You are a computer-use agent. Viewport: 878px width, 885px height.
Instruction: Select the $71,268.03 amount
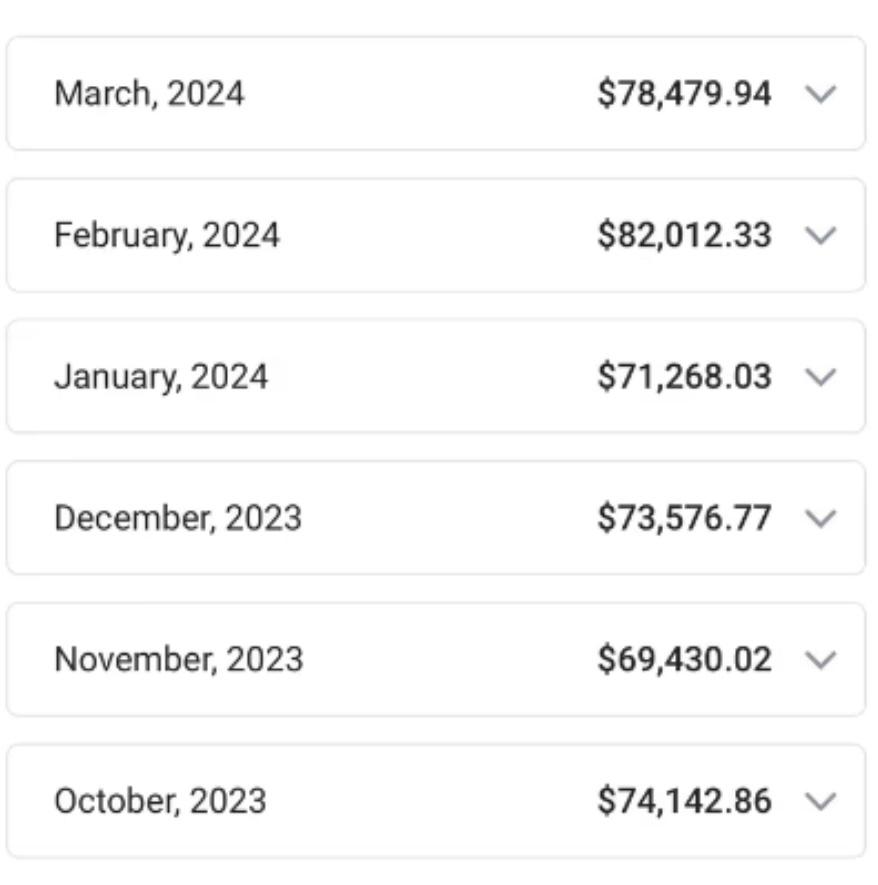pyautogui.click(x=685, y=377)
